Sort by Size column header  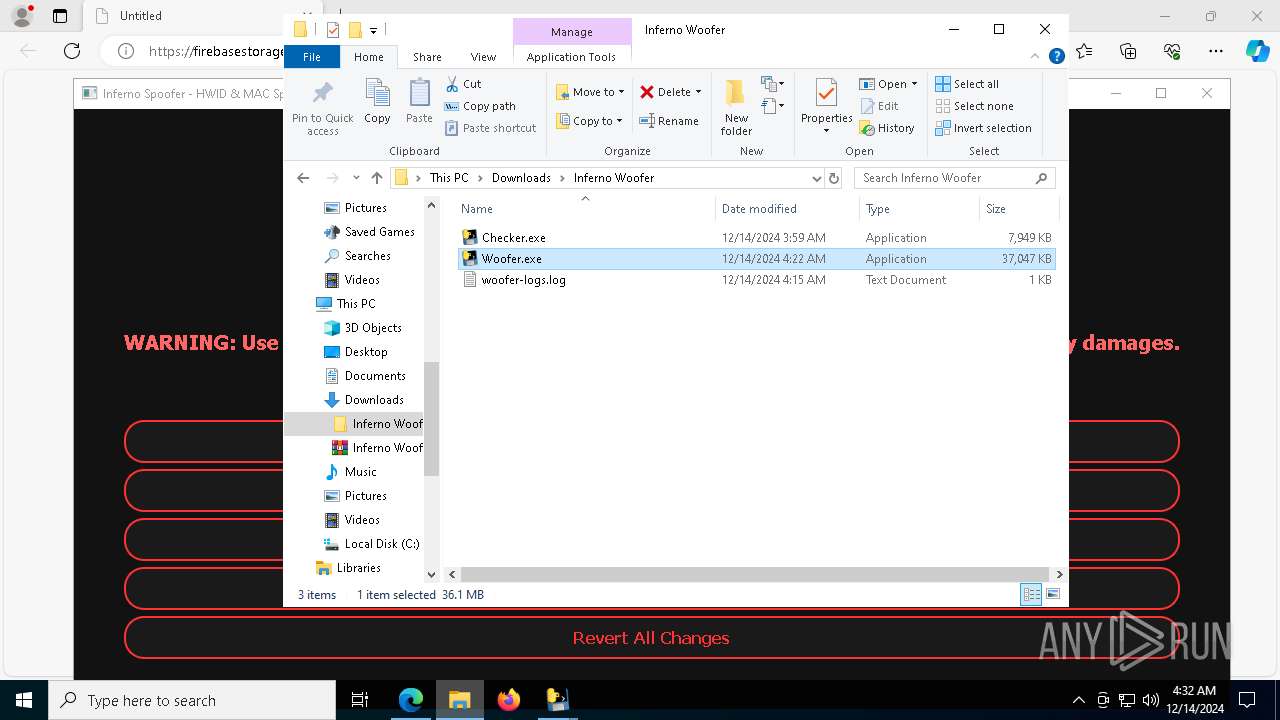(x=1017, y=209)
